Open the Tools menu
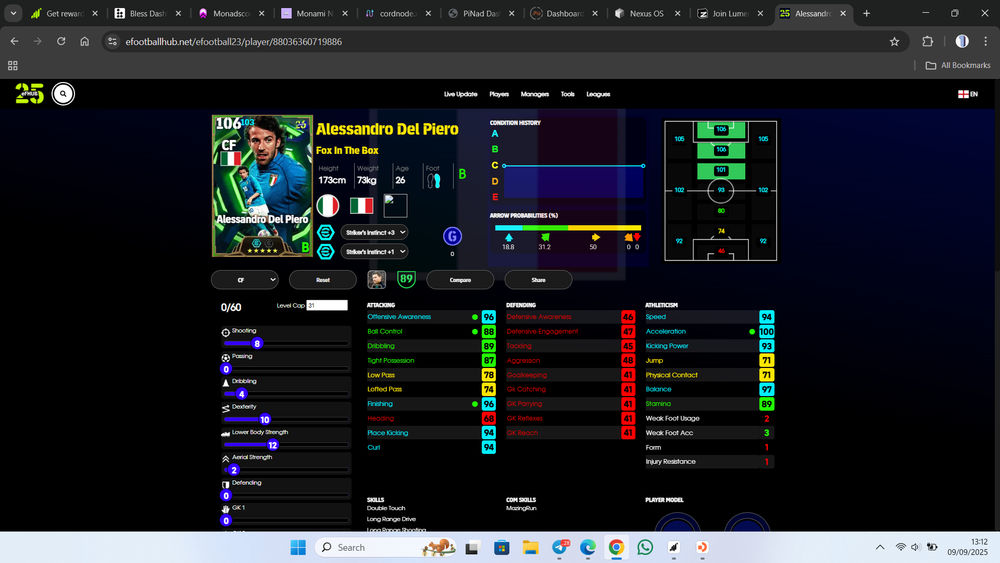Viewport: 1000px width, 563px height. click(x=568, y=94)
